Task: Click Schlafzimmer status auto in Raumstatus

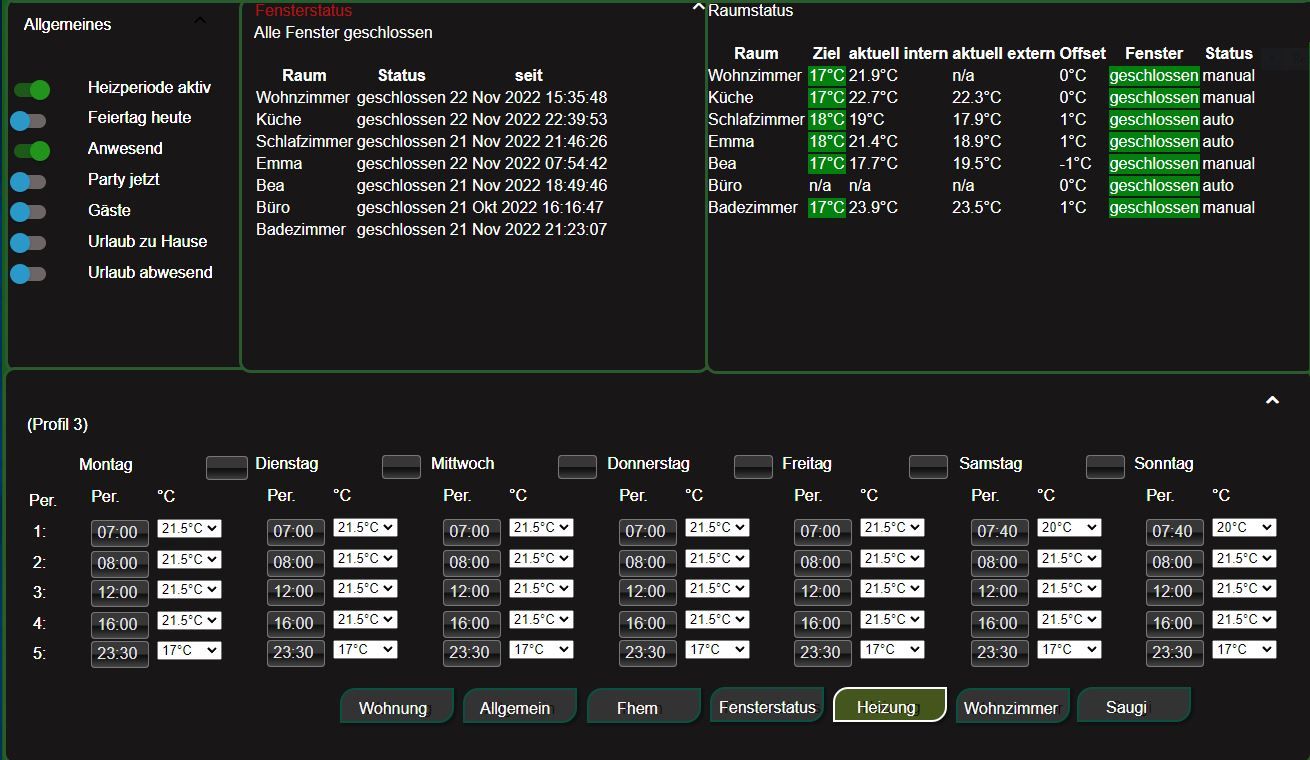Action: click(1218, 120)
